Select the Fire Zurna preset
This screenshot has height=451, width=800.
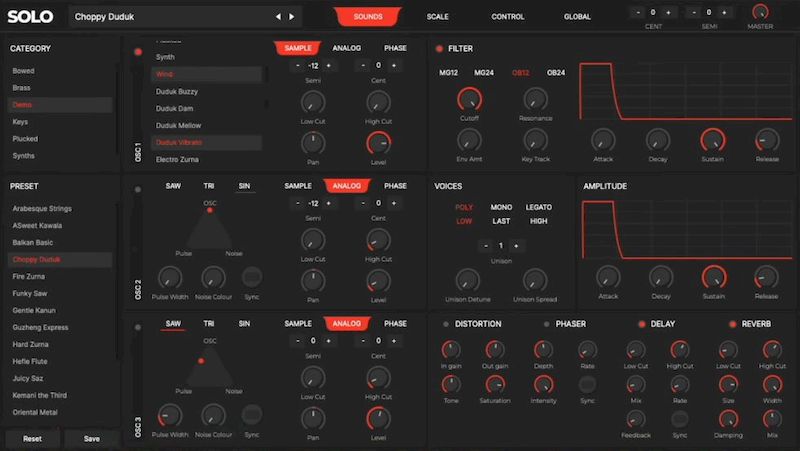(29, 275)
